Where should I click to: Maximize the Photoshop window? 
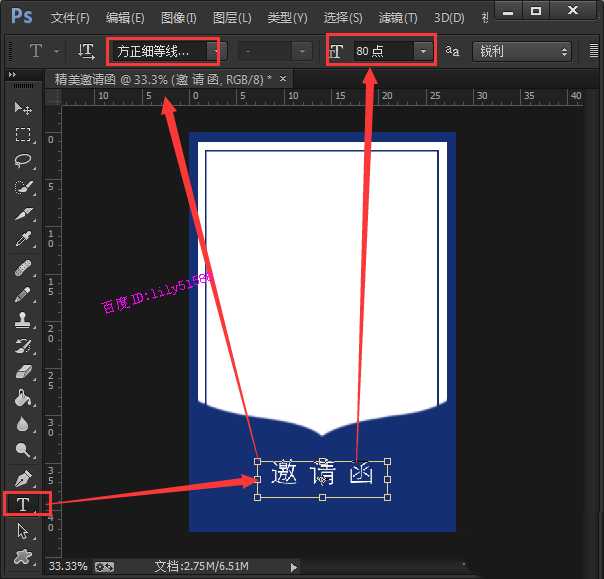536,11
